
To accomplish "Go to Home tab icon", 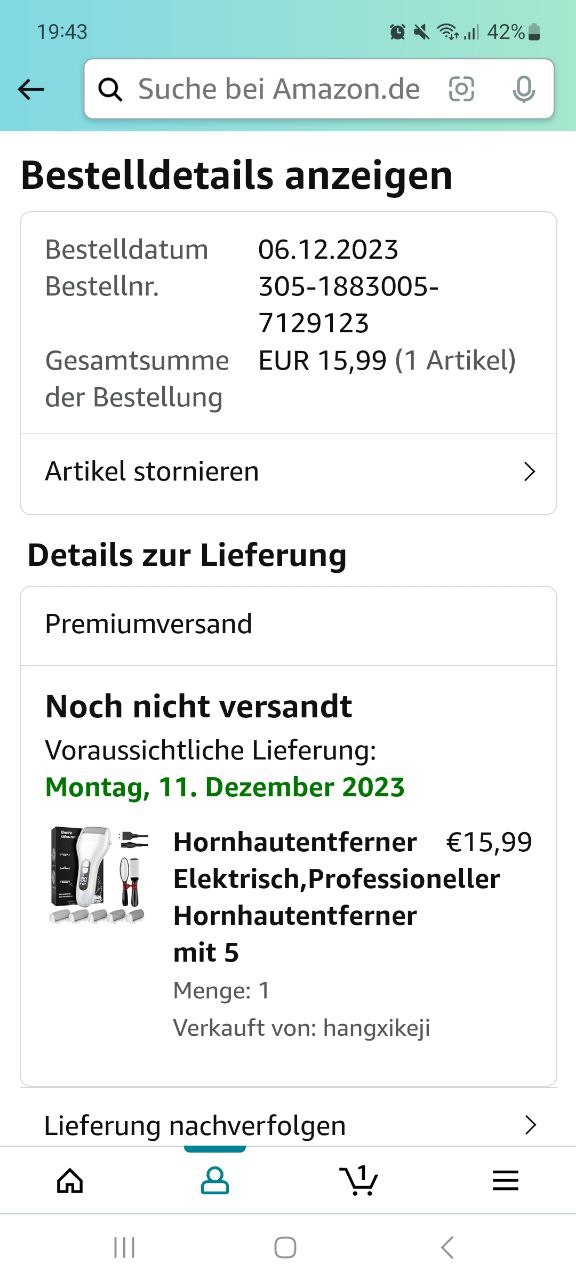I will (x=70, y=1181).
